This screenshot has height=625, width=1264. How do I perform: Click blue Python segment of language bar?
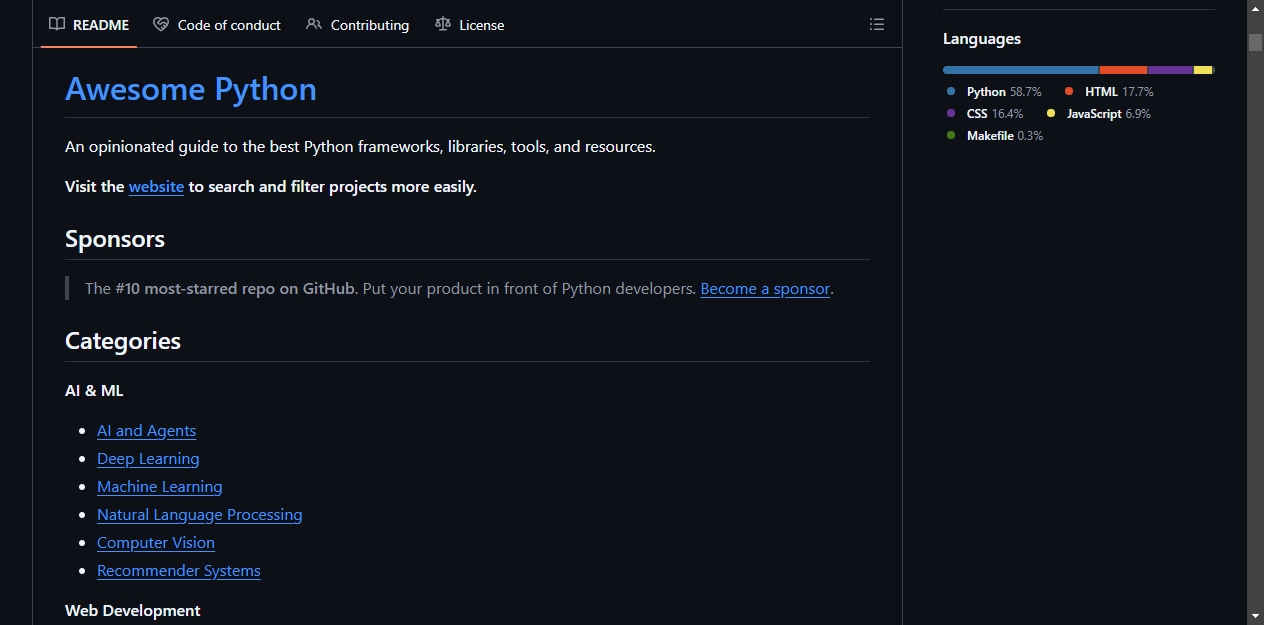pyautogui.click(x=1021, y=70)
